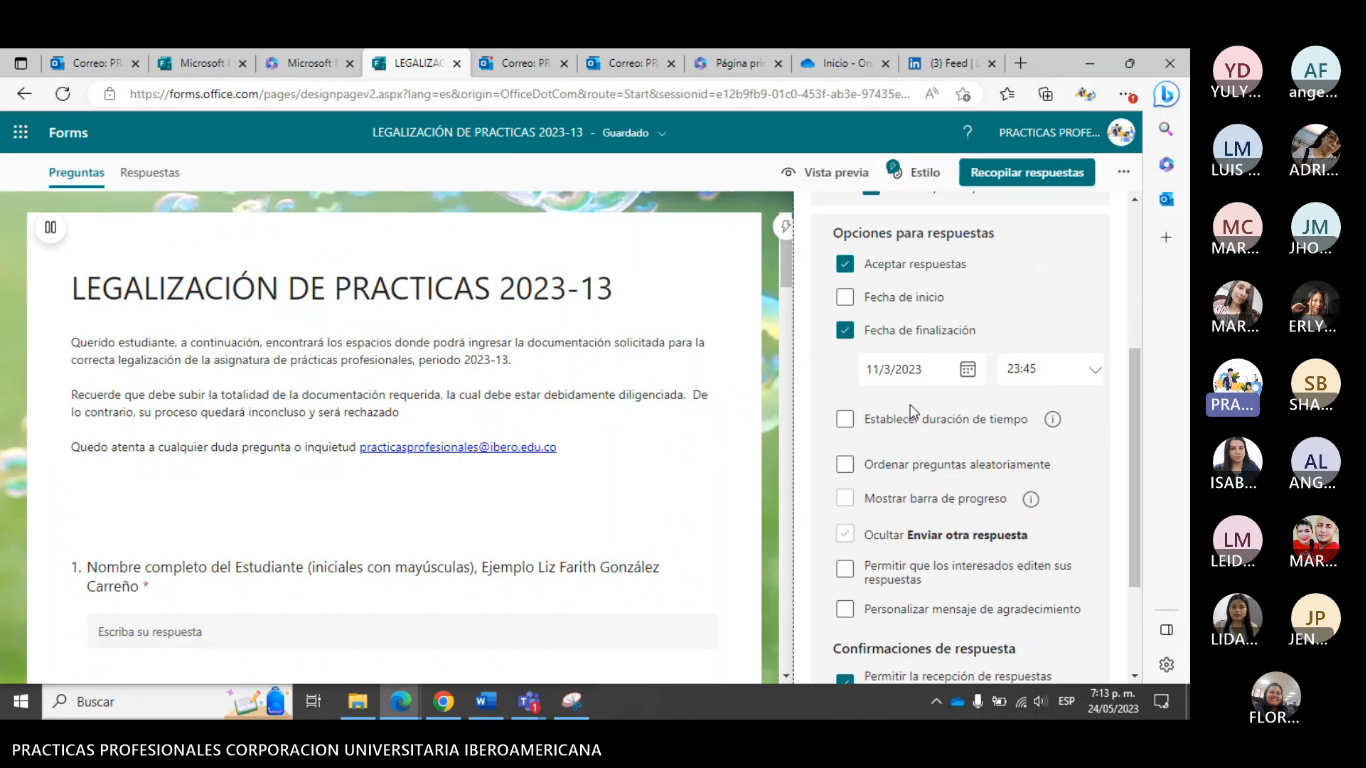Switch to the LinkedIn Feed browser tab
The image size is (1366, 768).
click(951, 63)
